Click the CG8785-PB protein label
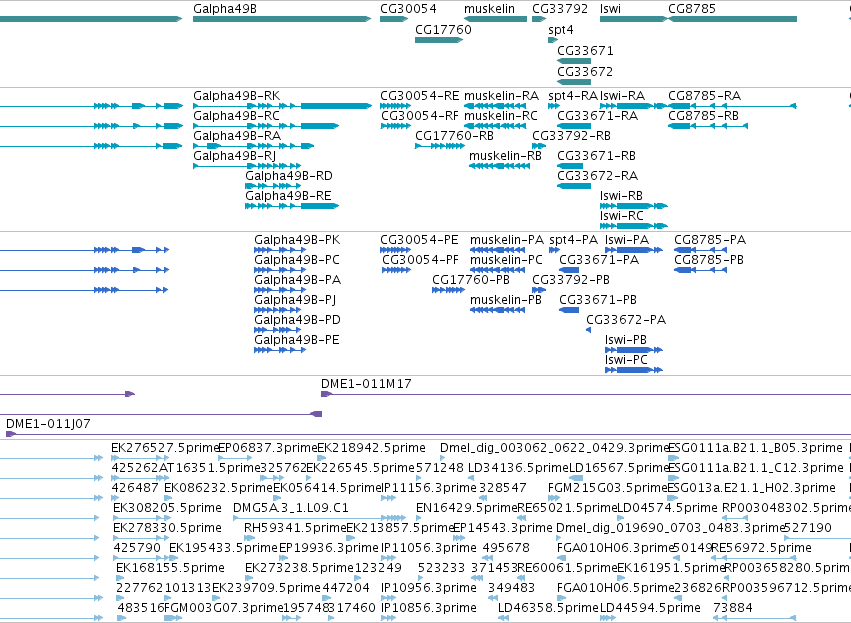The width and height of the screenshot is (851, 623). click(709, 260)
